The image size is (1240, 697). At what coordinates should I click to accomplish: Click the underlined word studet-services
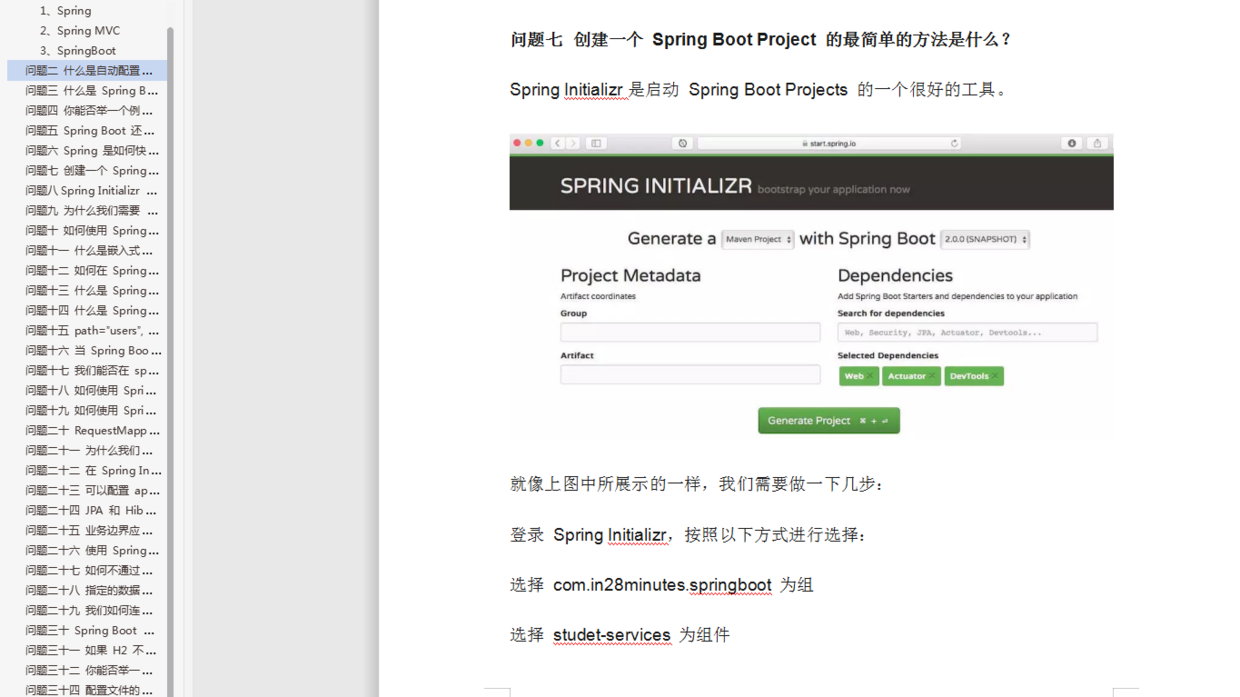coord(611,635)
